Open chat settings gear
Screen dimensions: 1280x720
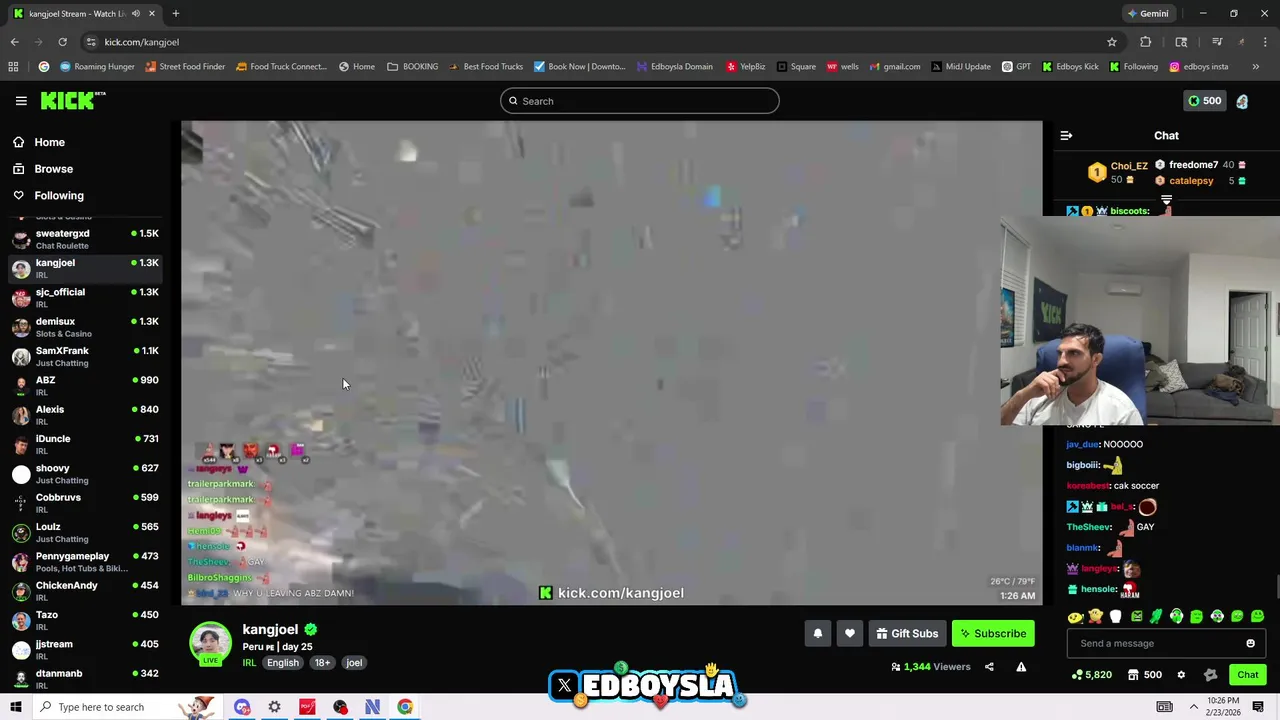click(1181, 675)
